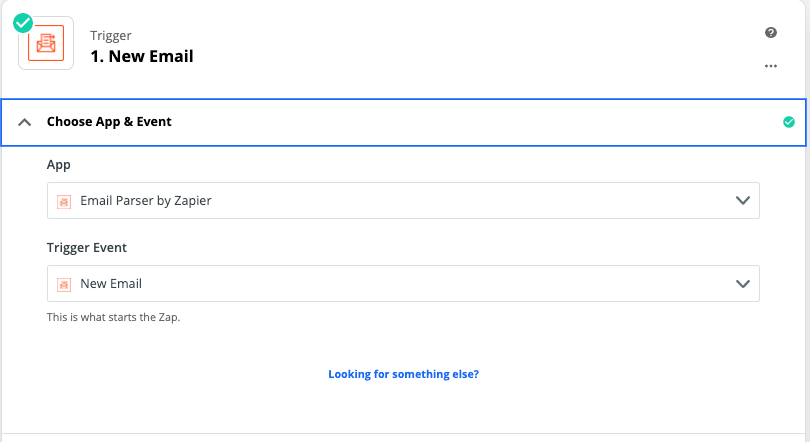Click the Email Parser by Zapier text
This screenshot has height=442, width=810.
tap(146, 200)
